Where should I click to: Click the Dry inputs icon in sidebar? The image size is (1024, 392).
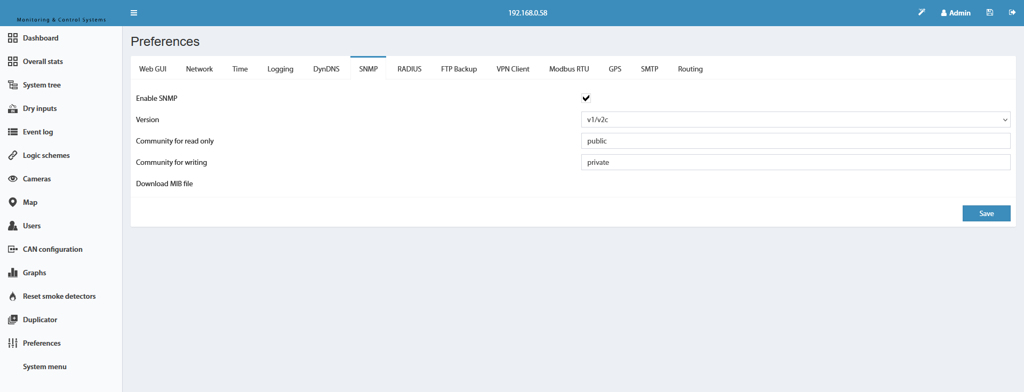coord(12,108)
